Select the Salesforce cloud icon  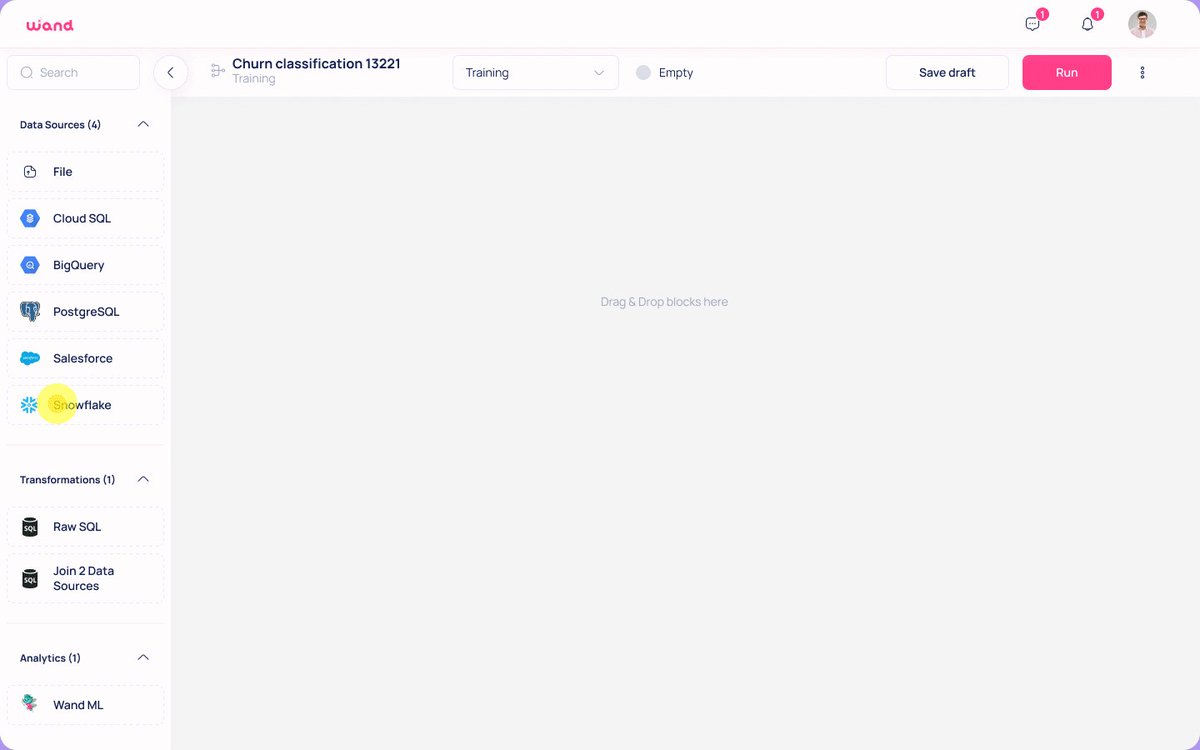pos(30,358)
